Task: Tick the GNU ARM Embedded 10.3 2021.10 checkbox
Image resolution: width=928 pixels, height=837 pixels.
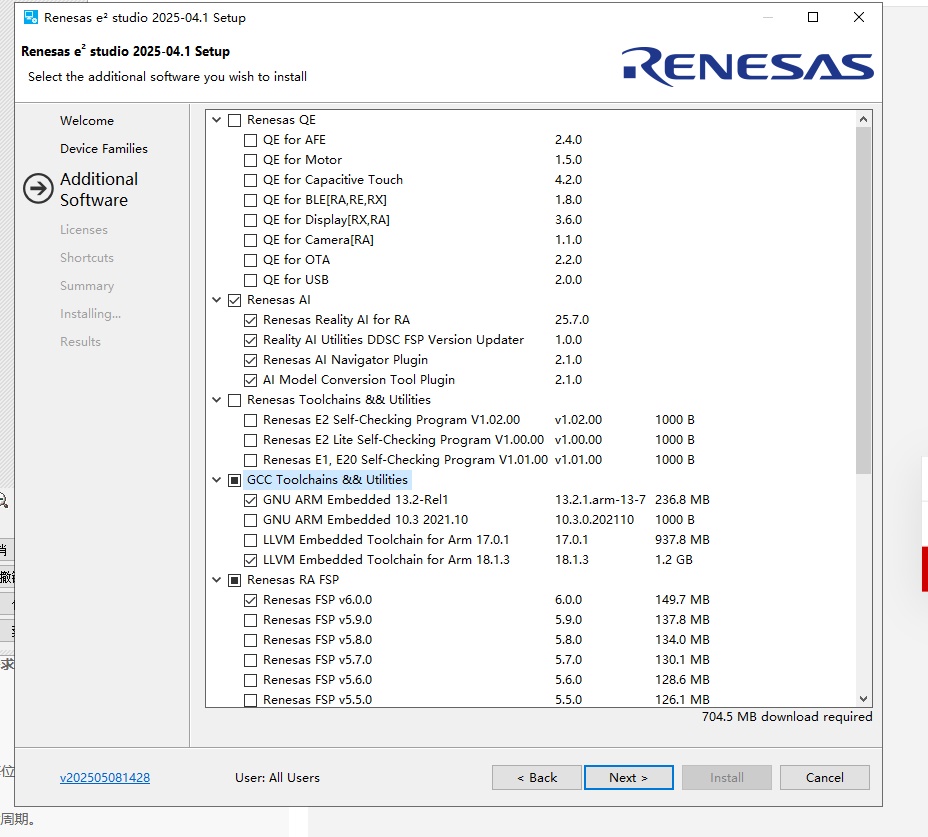Action: [x=250, y=520]
